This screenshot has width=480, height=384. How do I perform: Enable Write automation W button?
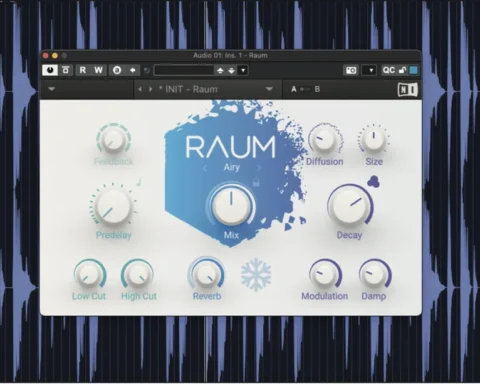click(98, 70)
